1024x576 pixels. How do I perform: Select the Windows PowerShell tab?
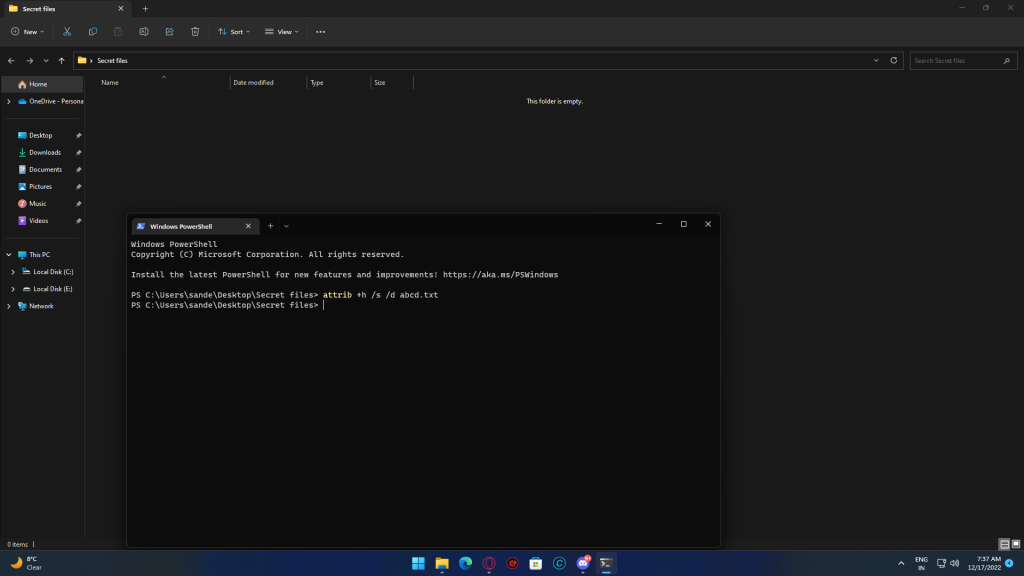coord(184,226)
